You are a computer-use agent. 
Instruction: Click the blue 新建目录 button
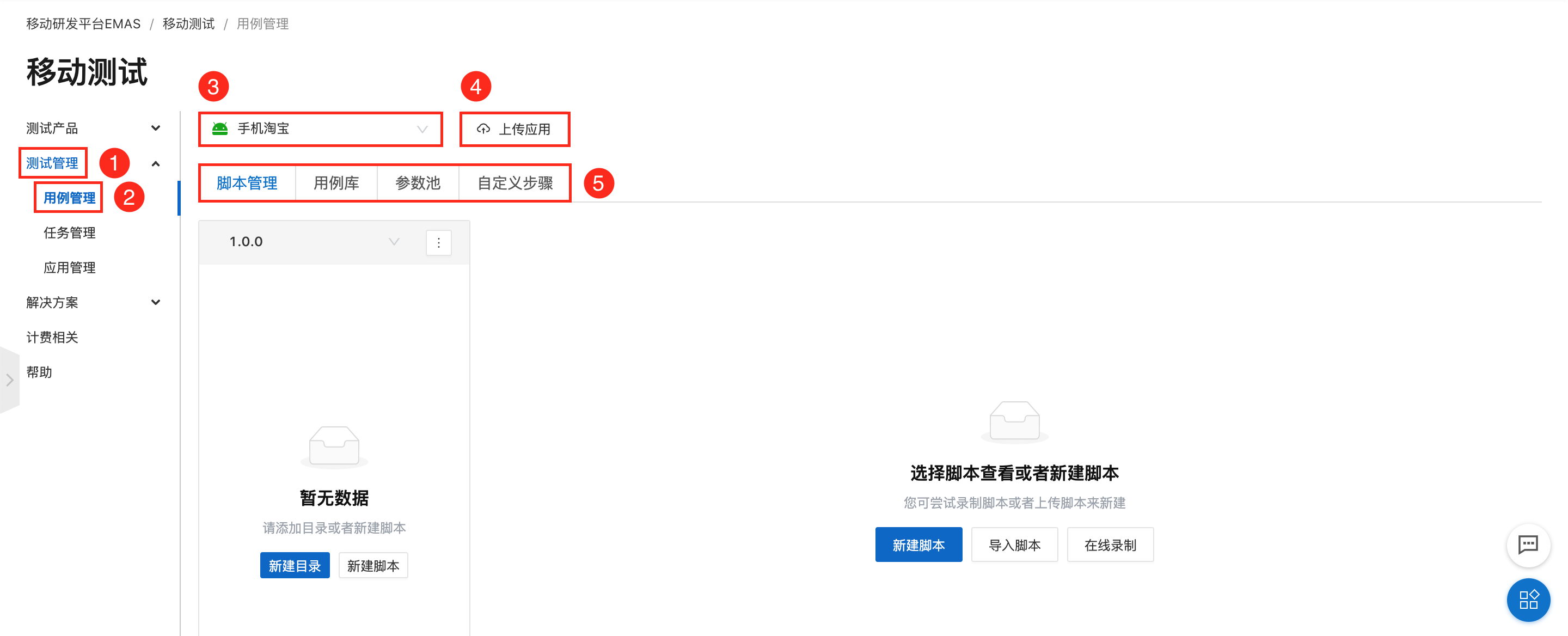(295, 565)
